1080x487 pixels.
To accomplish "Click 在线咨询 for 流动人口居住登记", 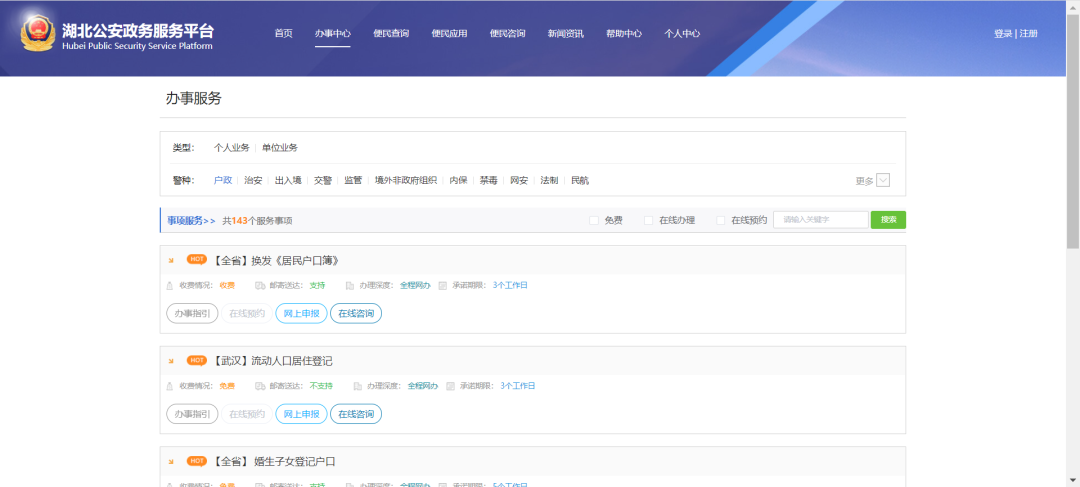I will (356, 414).
